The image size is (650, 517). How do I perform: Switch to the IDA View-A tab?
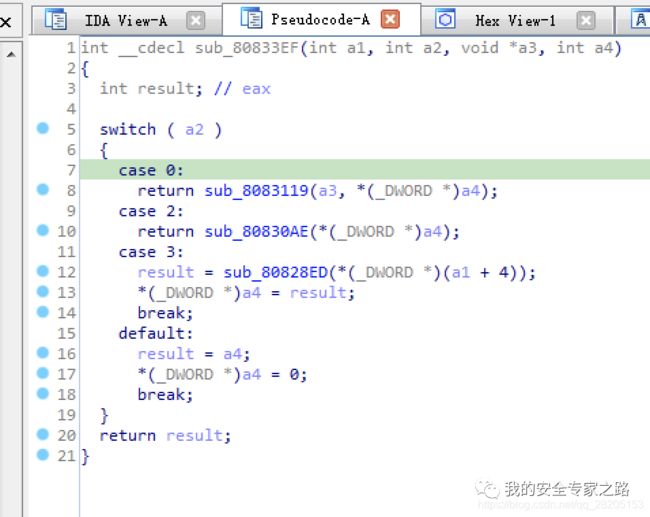[x=126, y=21]
